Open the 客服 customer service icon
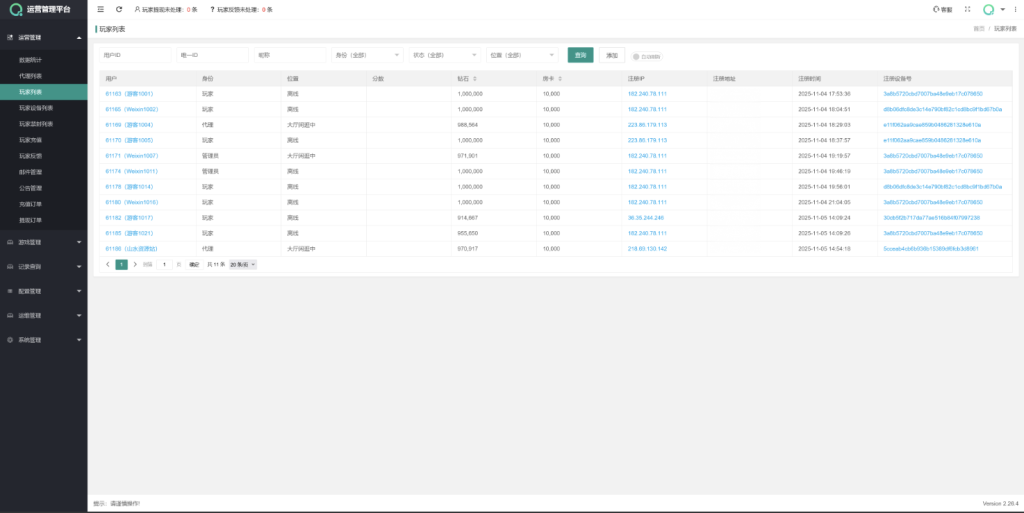This screenshot has height=513, width=1024. [941, 9]
